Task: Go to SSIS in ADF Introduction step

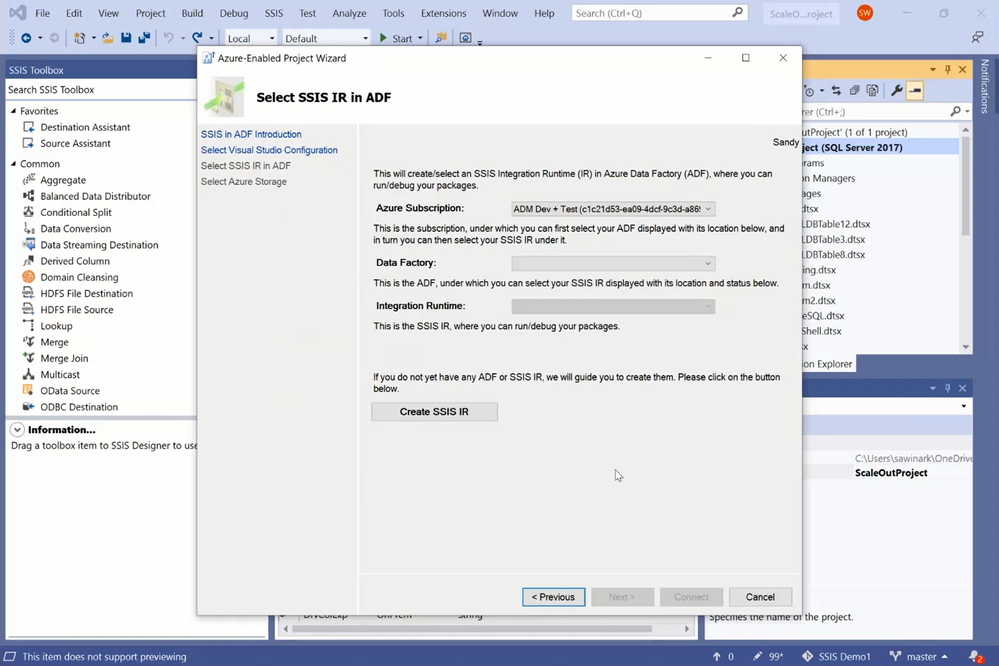Action: (251, 134)
